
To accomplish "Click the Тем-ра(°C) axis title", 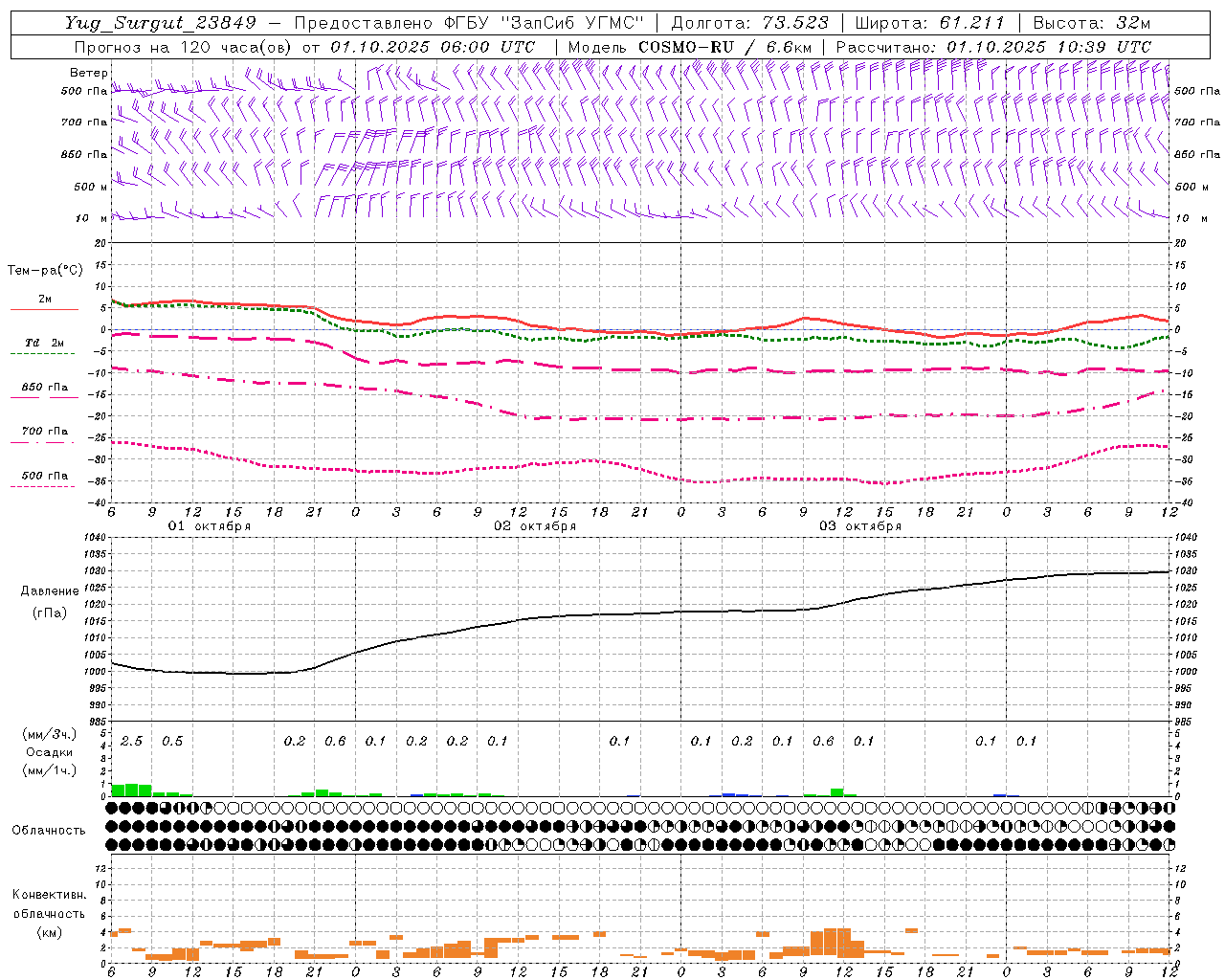I will coord(45,270).
